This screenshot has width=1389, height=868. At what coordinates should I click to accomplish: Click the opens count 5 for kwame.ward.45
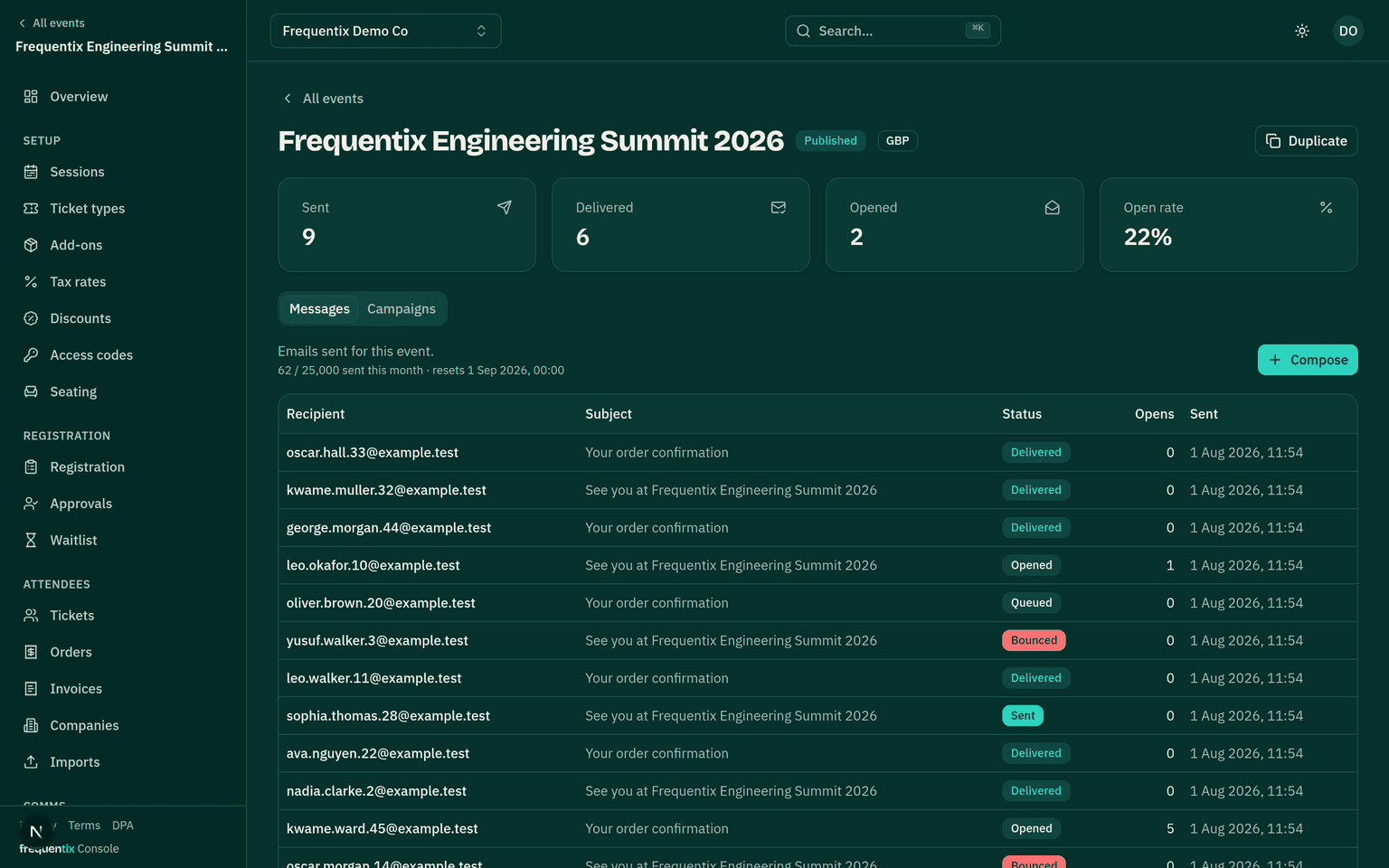[x=1170, y=828]
